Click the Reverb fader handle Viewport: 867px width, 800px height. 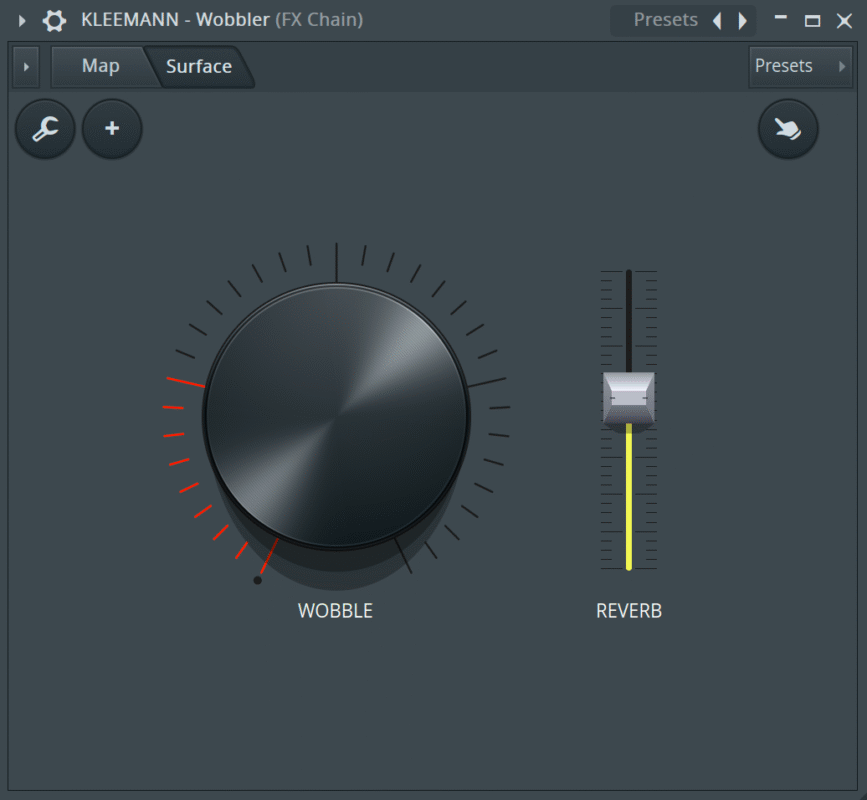click(629, 398)
